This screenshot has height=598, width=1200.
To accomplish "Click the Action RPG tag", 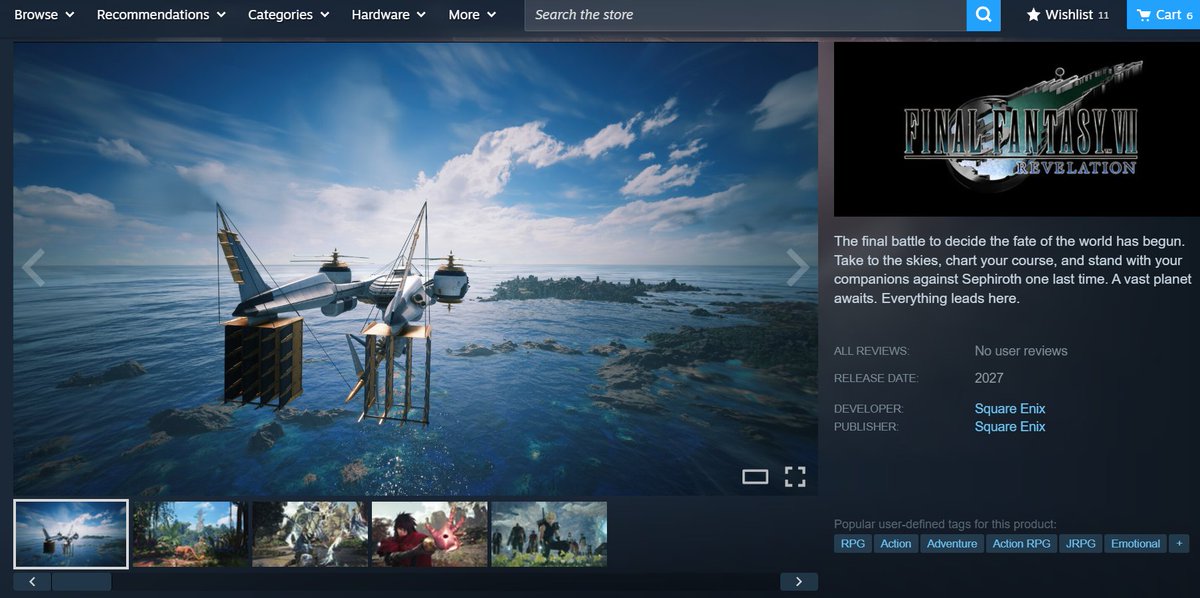I will click(x=1022, y=544).
